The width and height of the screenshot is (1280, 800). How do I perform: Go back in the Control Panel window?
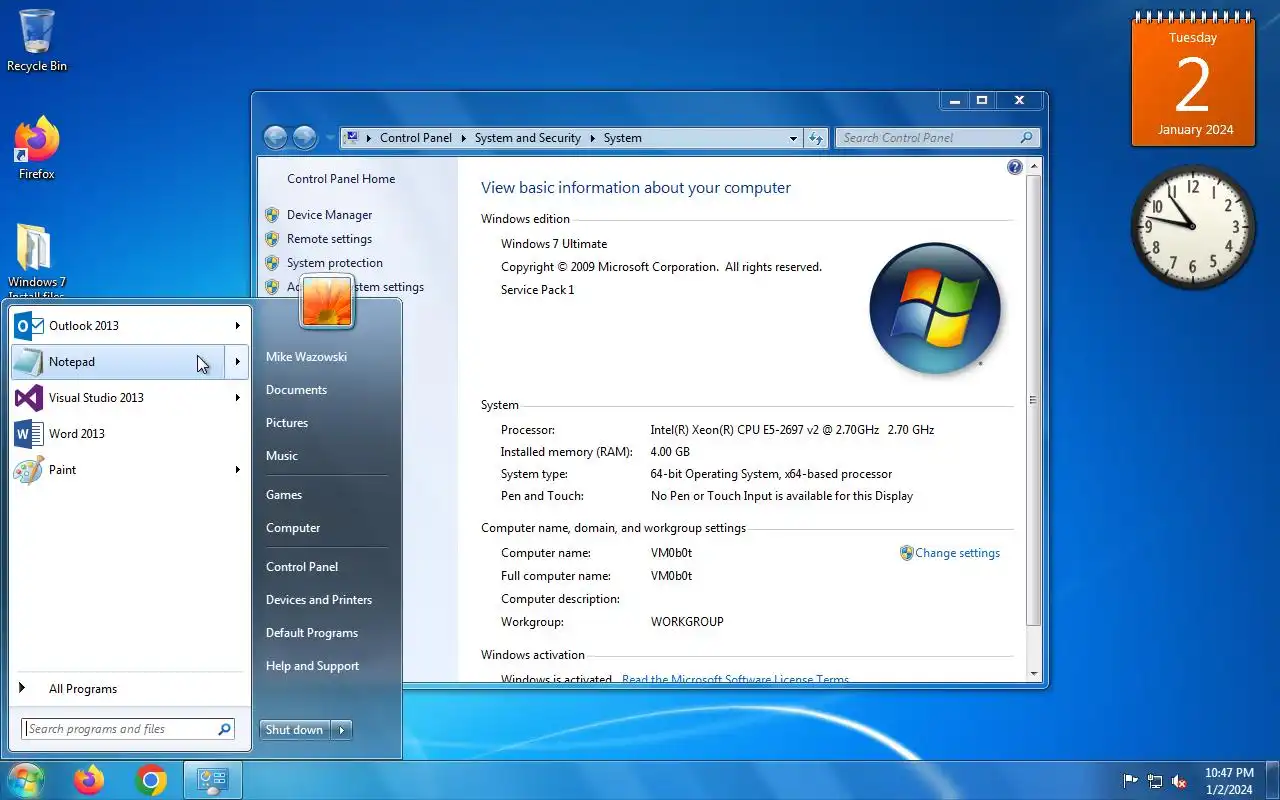coord(275,138)
